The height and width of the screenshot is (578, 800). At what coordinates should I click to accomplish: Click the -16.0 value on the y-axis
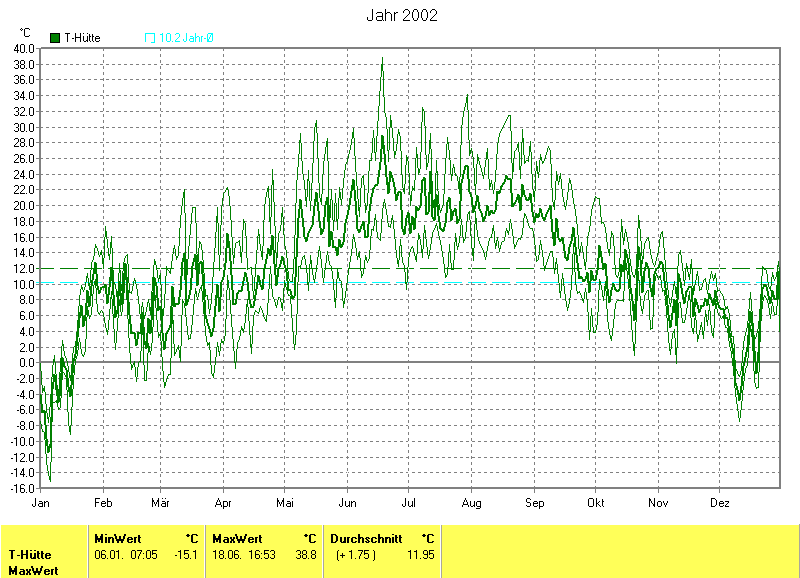[x=22, y=488]
